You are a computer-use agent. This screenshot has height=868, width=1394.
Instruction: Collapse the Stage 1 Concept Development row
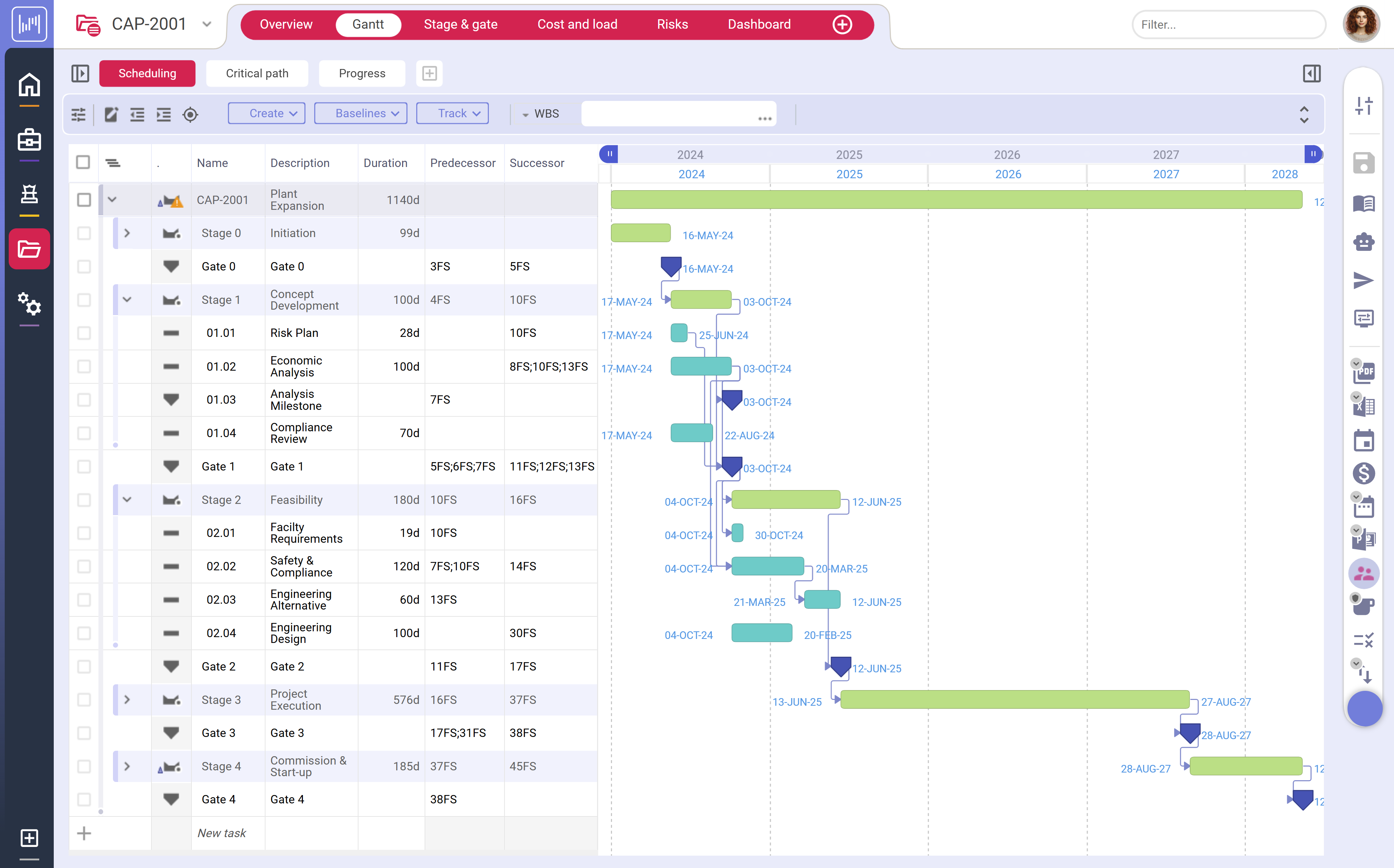(x=127, y=299)
